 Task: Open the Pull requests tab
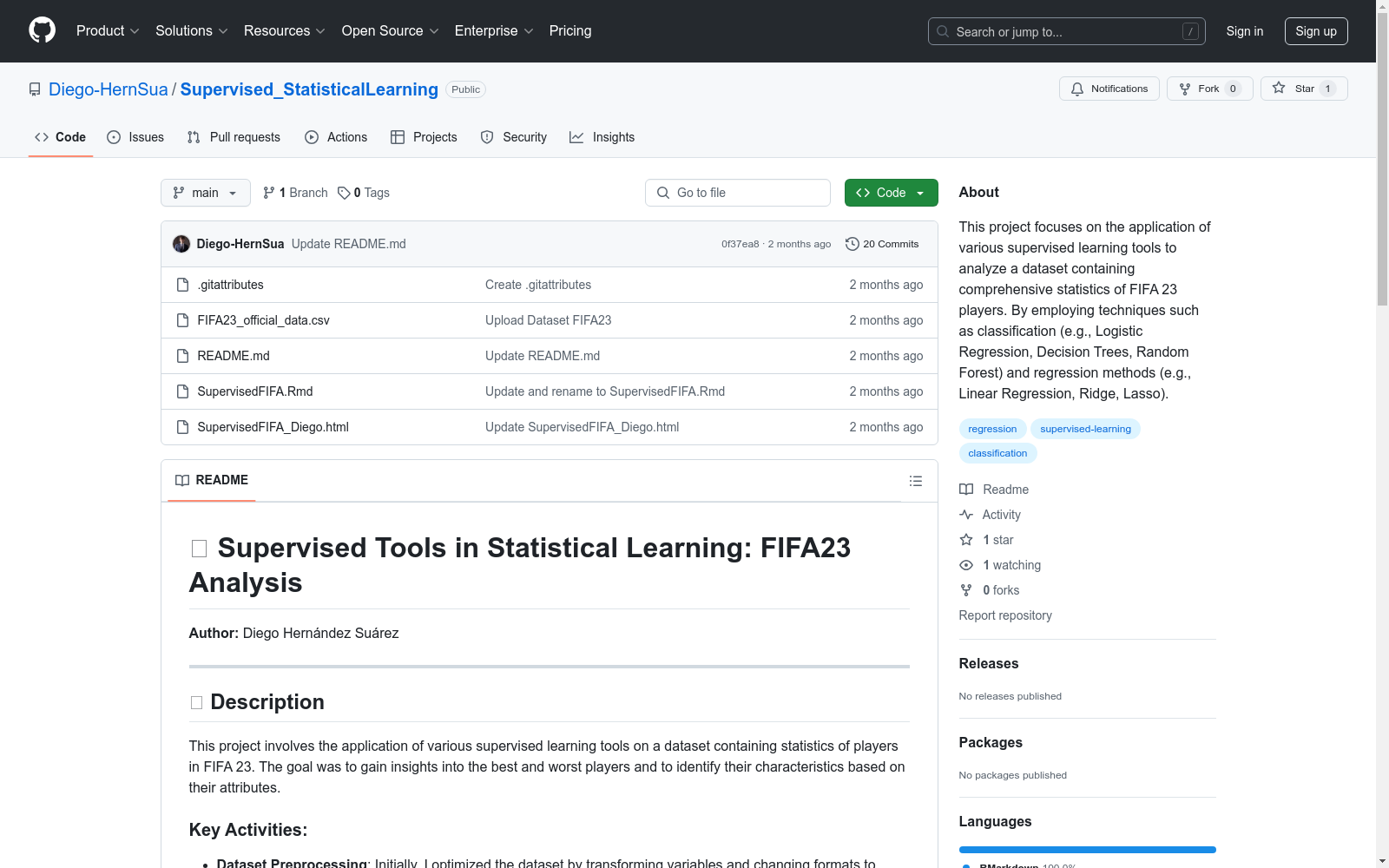(x=234, y=137)
